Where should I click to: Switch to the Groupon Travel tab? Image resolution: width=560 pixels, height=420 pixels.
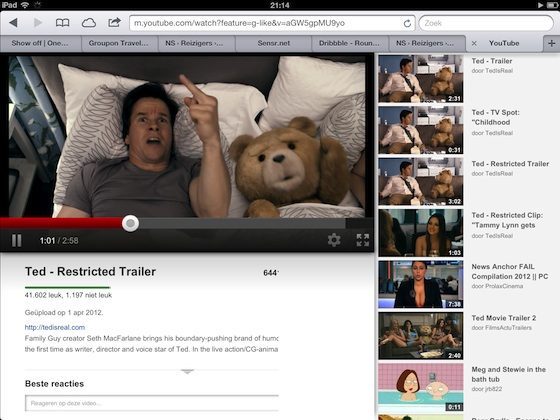(x=119, y=43)
